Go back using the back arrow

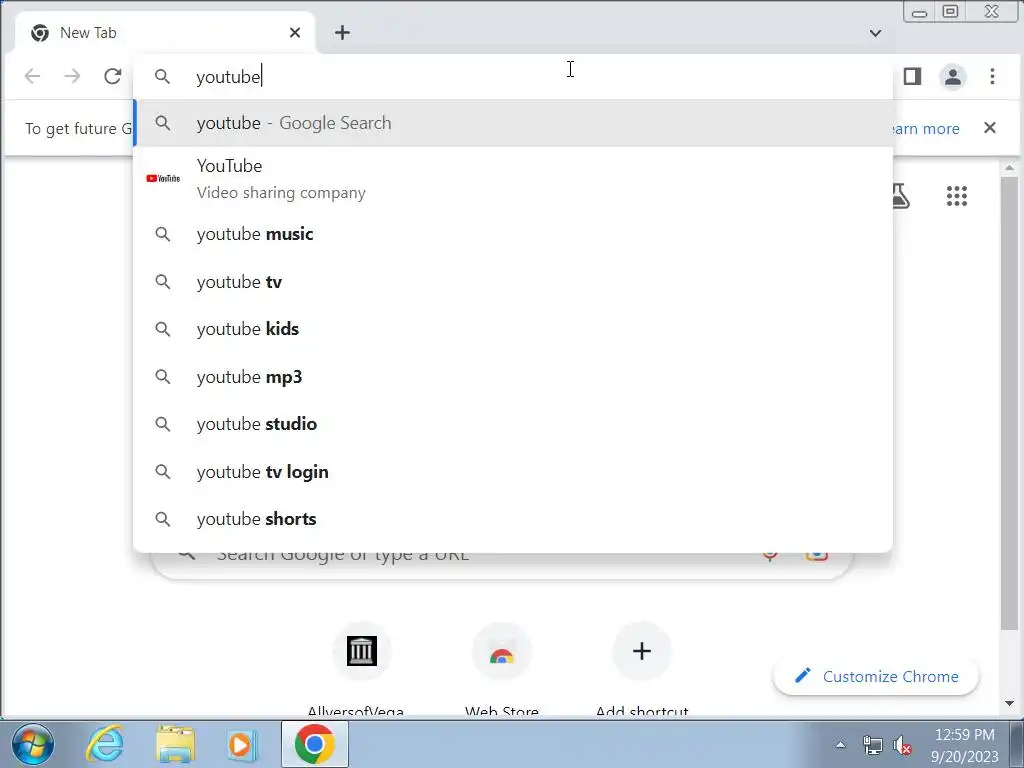click(x=32, y=76)
